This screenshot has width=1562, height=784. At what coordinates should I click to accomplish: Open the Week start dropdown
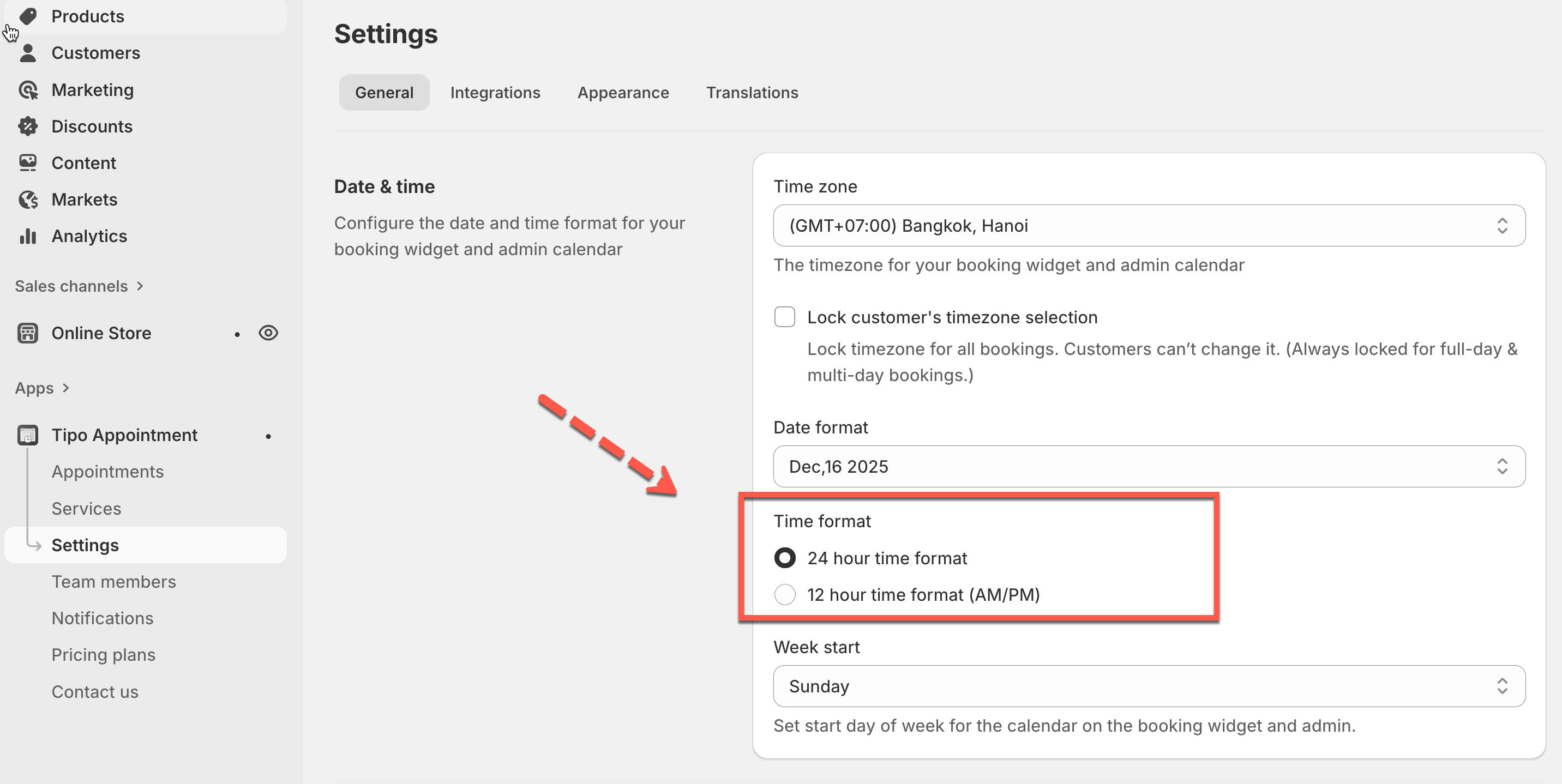click(1149, 686)
